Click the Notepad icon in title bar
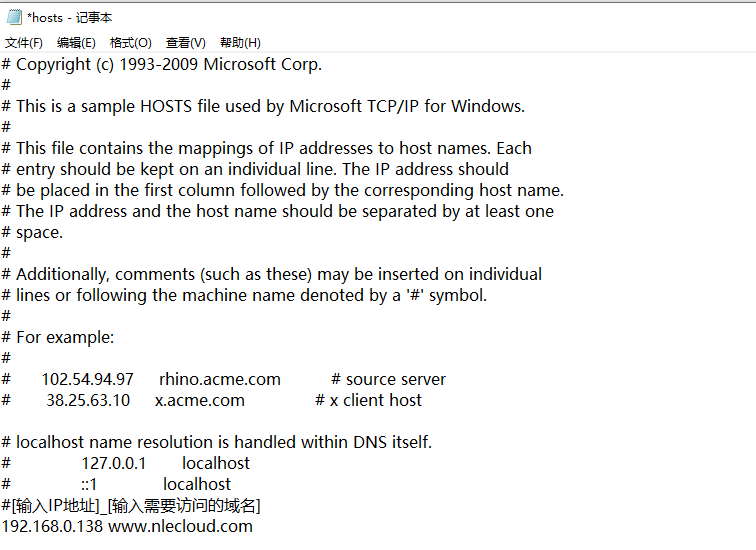The height and width of the screenshot is (550, 756). pos(14,17)
